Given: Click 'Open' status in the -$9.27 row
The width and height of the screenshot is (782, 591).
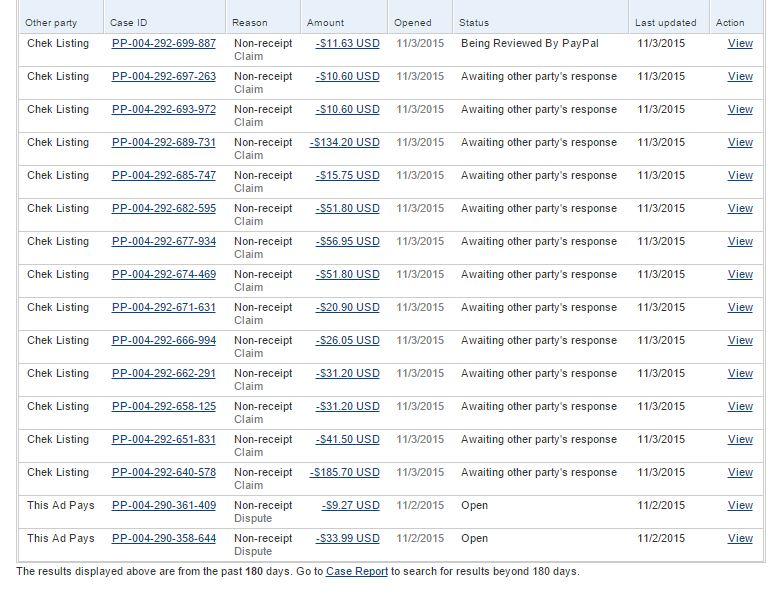Looking at the screenshot, I should (x=474, y=505).
